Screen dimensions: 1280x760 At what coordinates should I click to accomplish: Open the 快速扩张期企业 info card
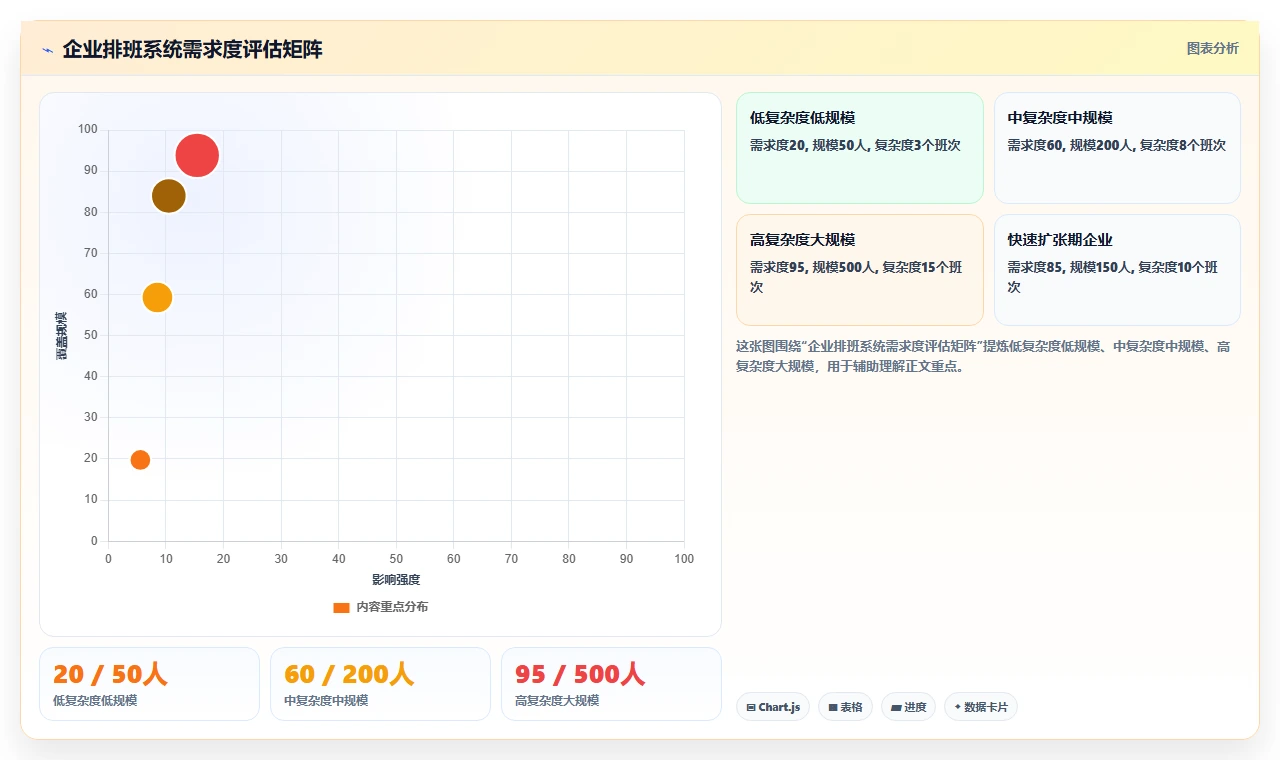[1117, 270]
